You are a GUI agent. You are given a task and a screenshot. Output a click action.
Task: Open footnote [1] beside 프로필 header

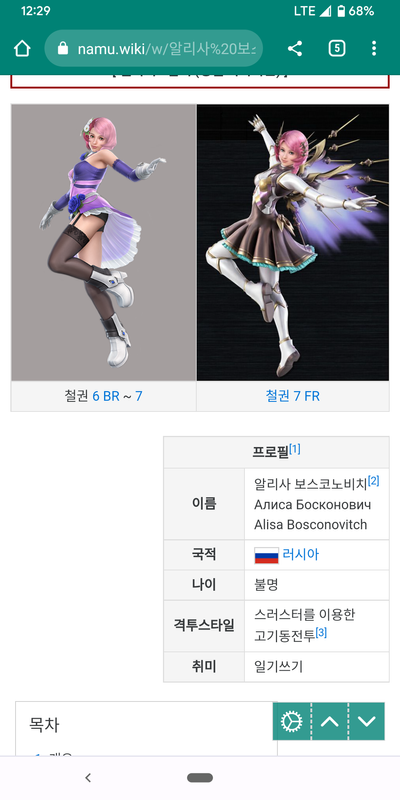pos(295,449)
